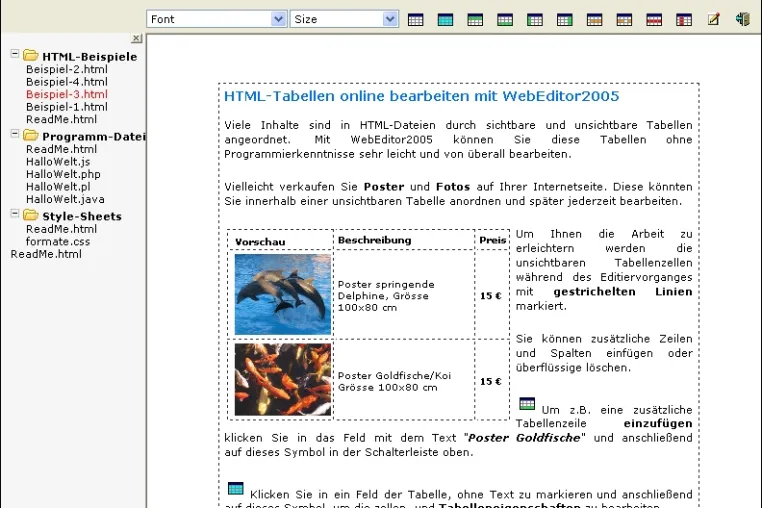
Task: Click the 'Poster Goldfische/Koi' description cell
Action: point(404,381)
